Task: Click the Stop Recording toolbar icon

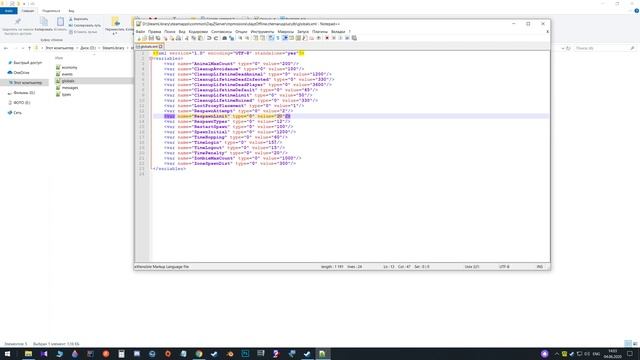Action: pyautogui.click(x=334, y=38)
